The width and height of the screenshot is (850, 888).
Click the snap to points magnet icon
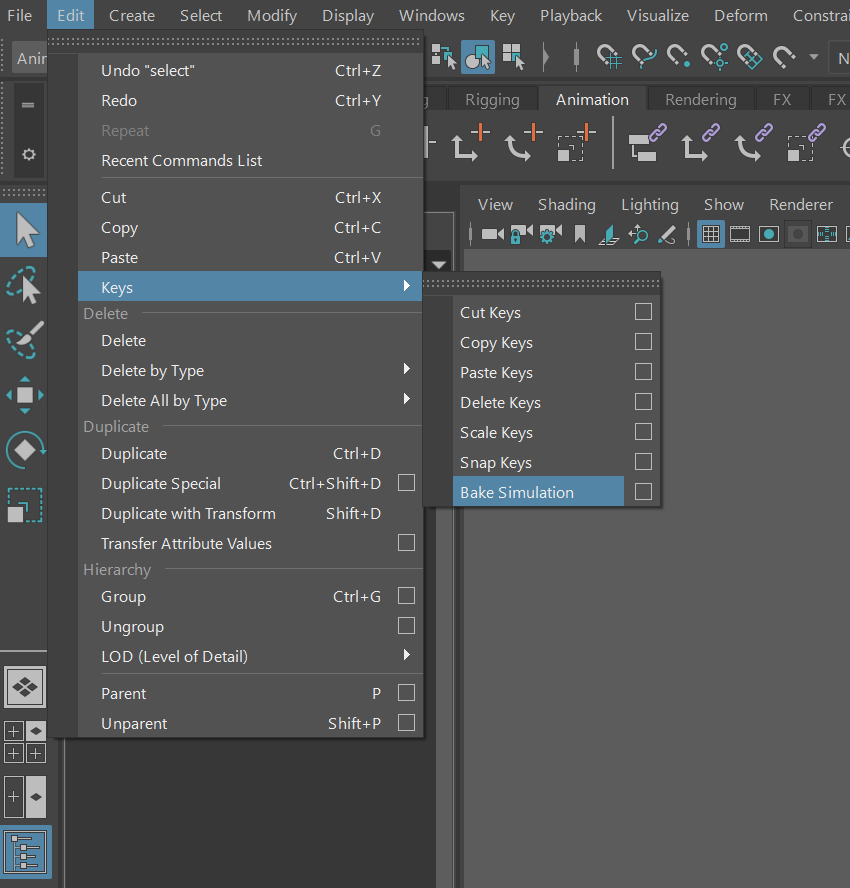[x=678, y=57]
